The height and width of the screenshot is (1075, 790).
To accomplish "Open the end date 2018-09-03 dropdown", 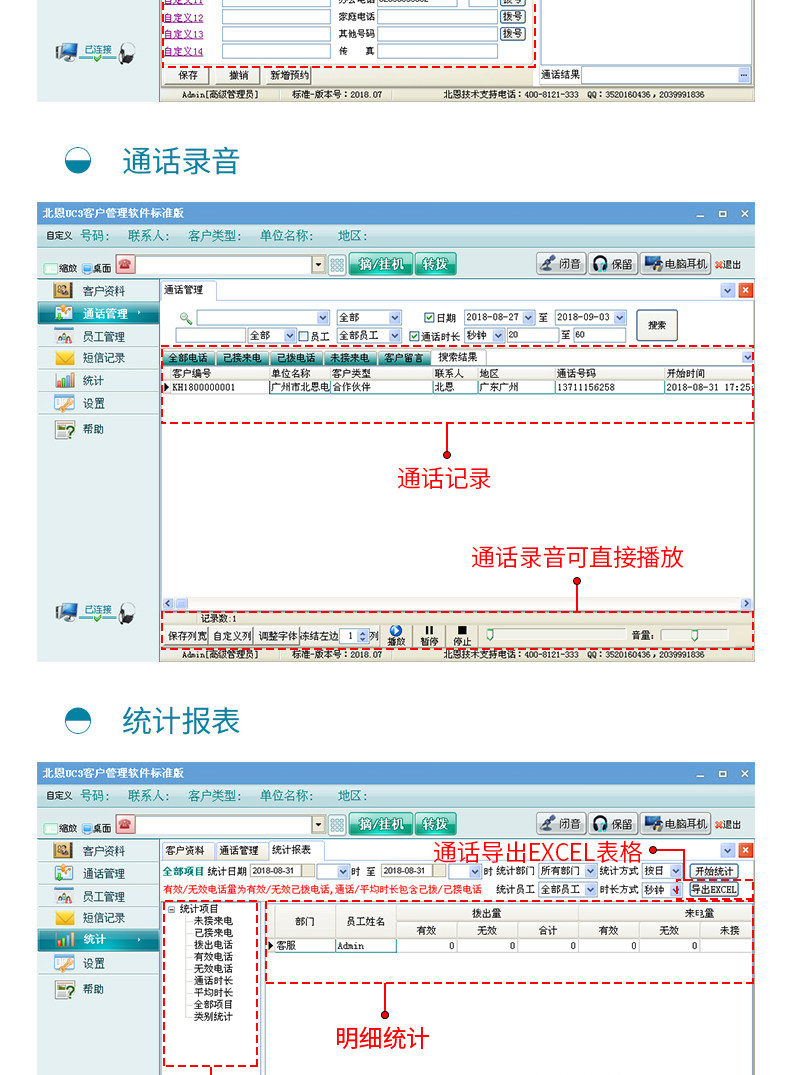I will click(x=620, y=317).
